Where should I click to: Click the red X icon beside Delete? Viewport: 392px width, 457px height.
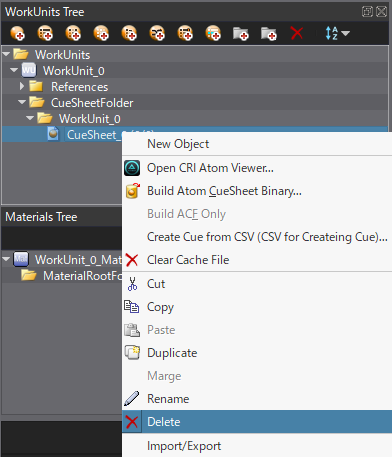[x=132, y=422]
